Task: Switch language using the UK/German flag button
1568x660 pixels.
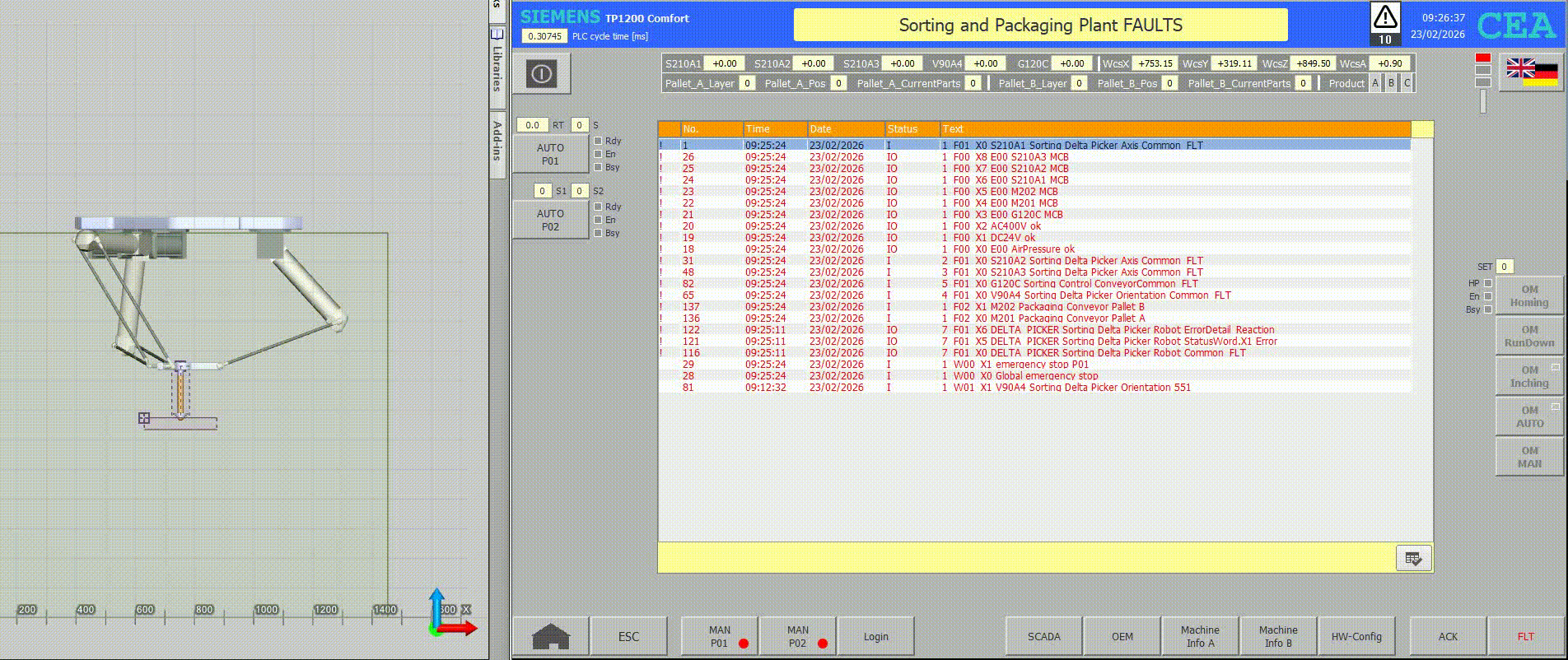Action: coord(1531,72)
